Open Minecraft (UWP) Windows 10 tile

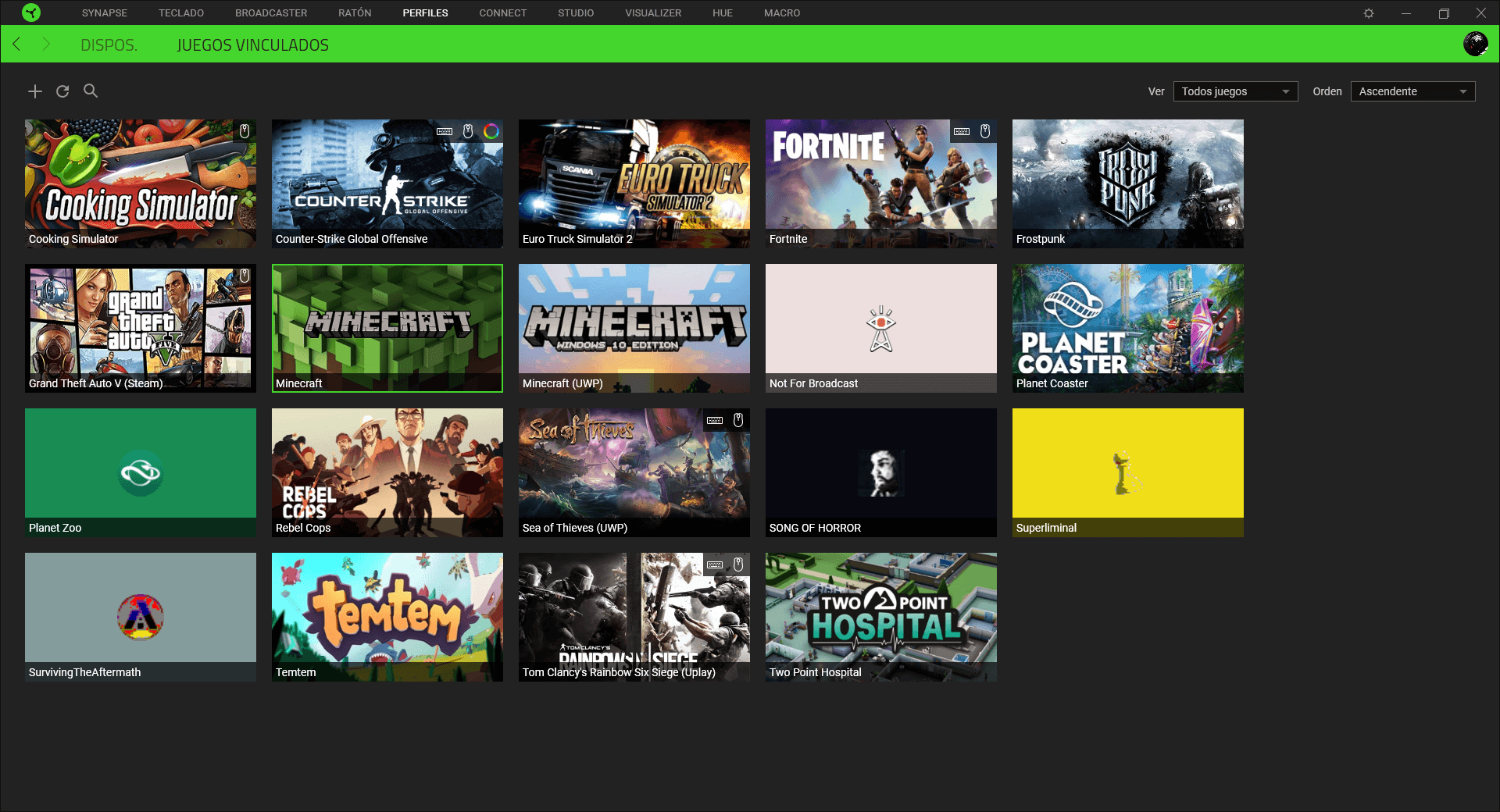click(634, 328)
